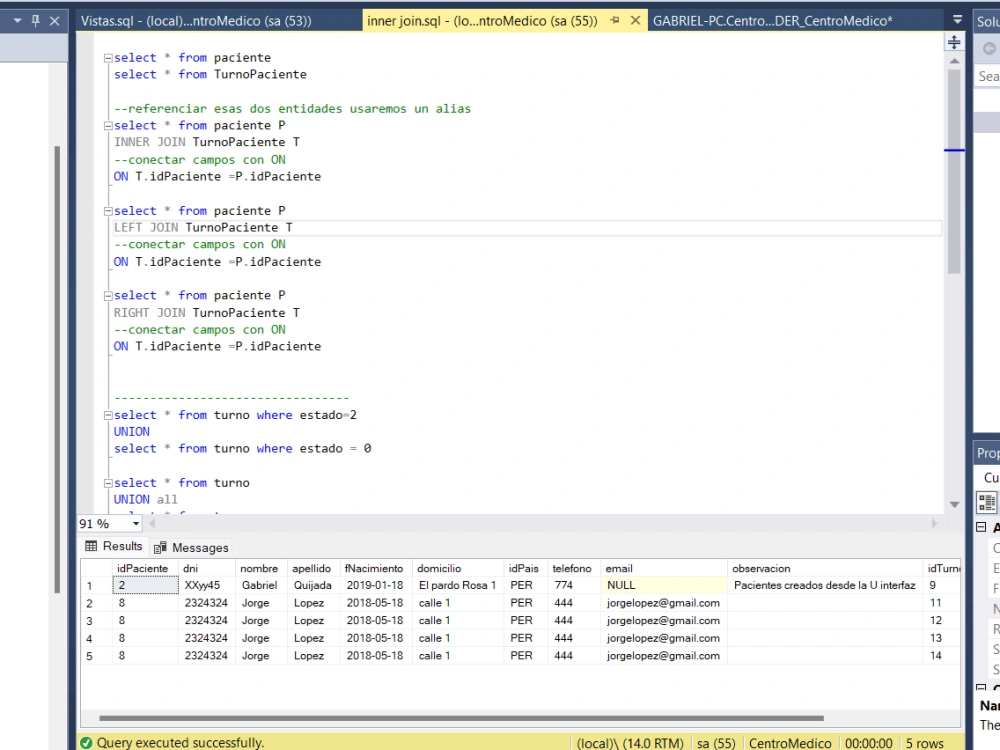Click the Pacientes creados desde la U interfaz cell
The height and width of the screenshot is (750, 1000).
(825, 585)
